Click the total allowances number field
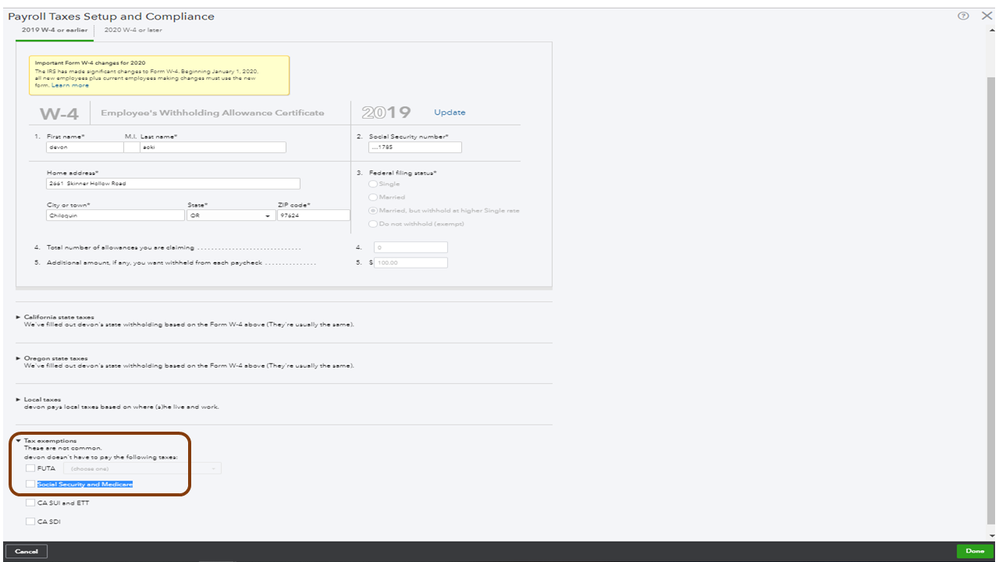The width and height of the screenshot is (999, 562). click(410, 247)
